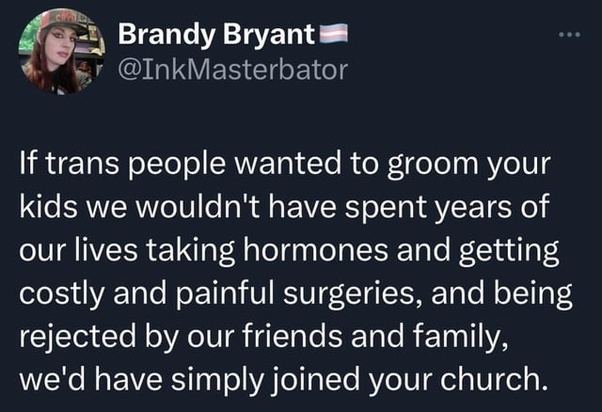Click the trans flag emoji beside the name
This screenshot has height=412, width=602.
point(333,32)
